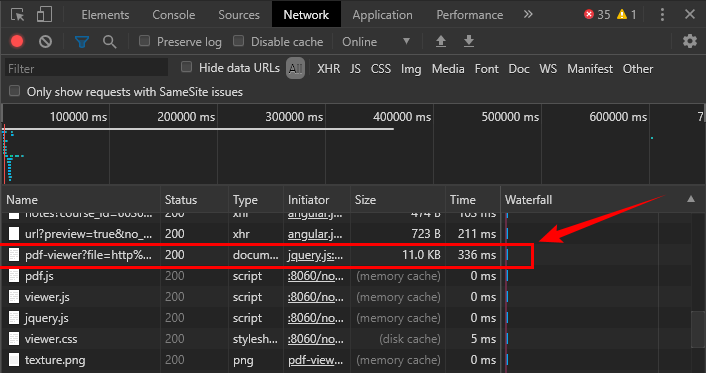Toggle the filter funnel icon

pos(82,42)
